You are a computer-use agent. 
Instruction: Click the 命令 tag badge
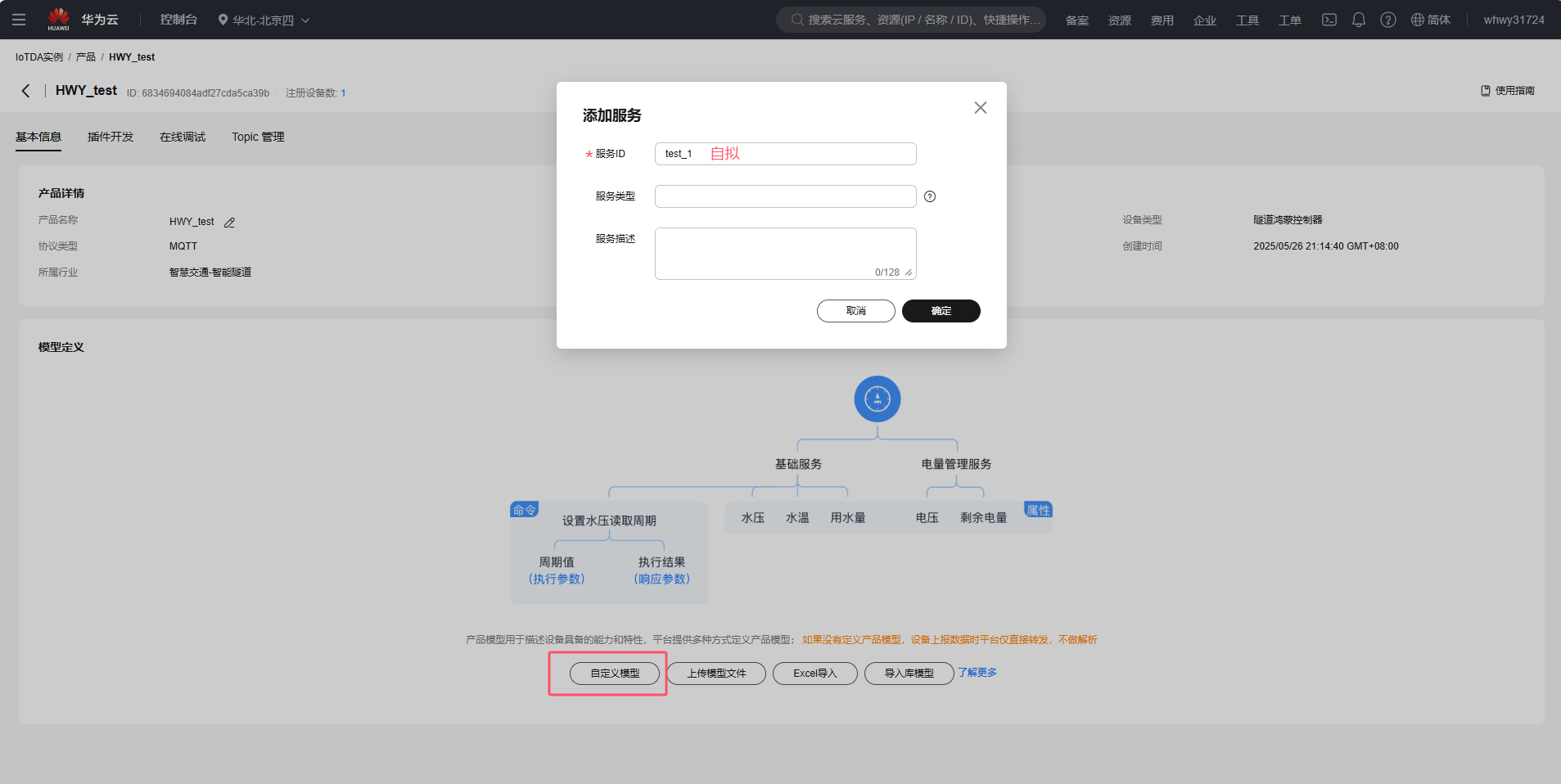tap(524, 510)
